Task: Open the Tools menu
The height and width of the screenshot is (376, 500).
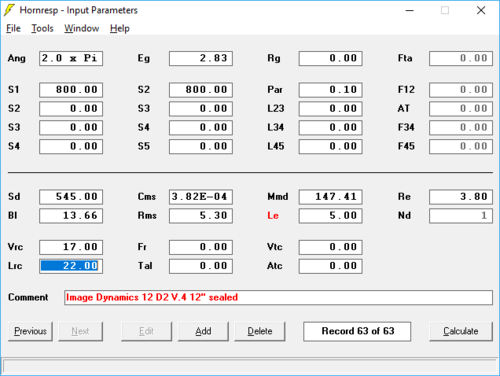Action: [x=42, y=29]
